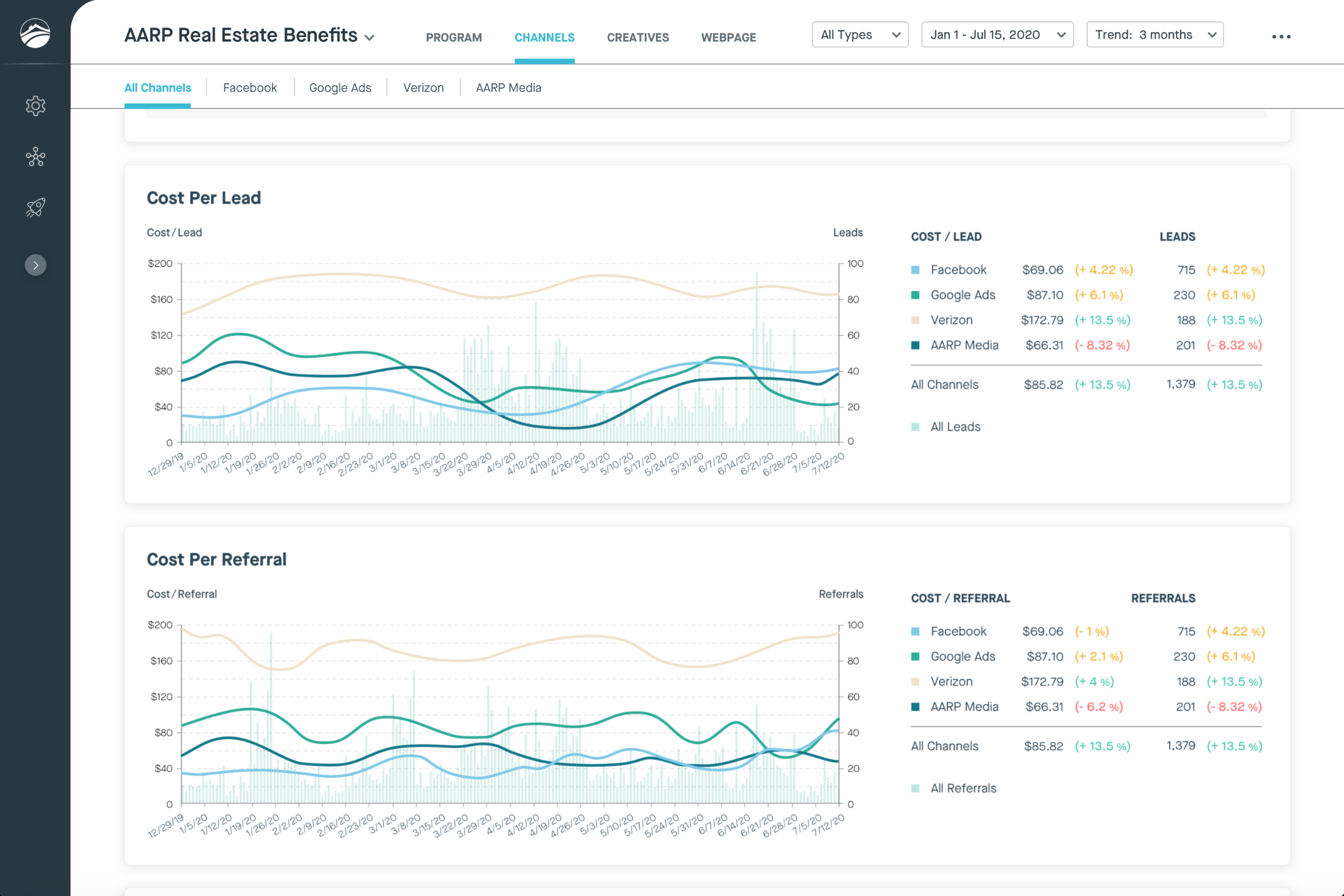This screenshot has height=896, width=1344.
Task: Open the AARP Media channel link
Action: pyautogui.click(x=508, y=88)
